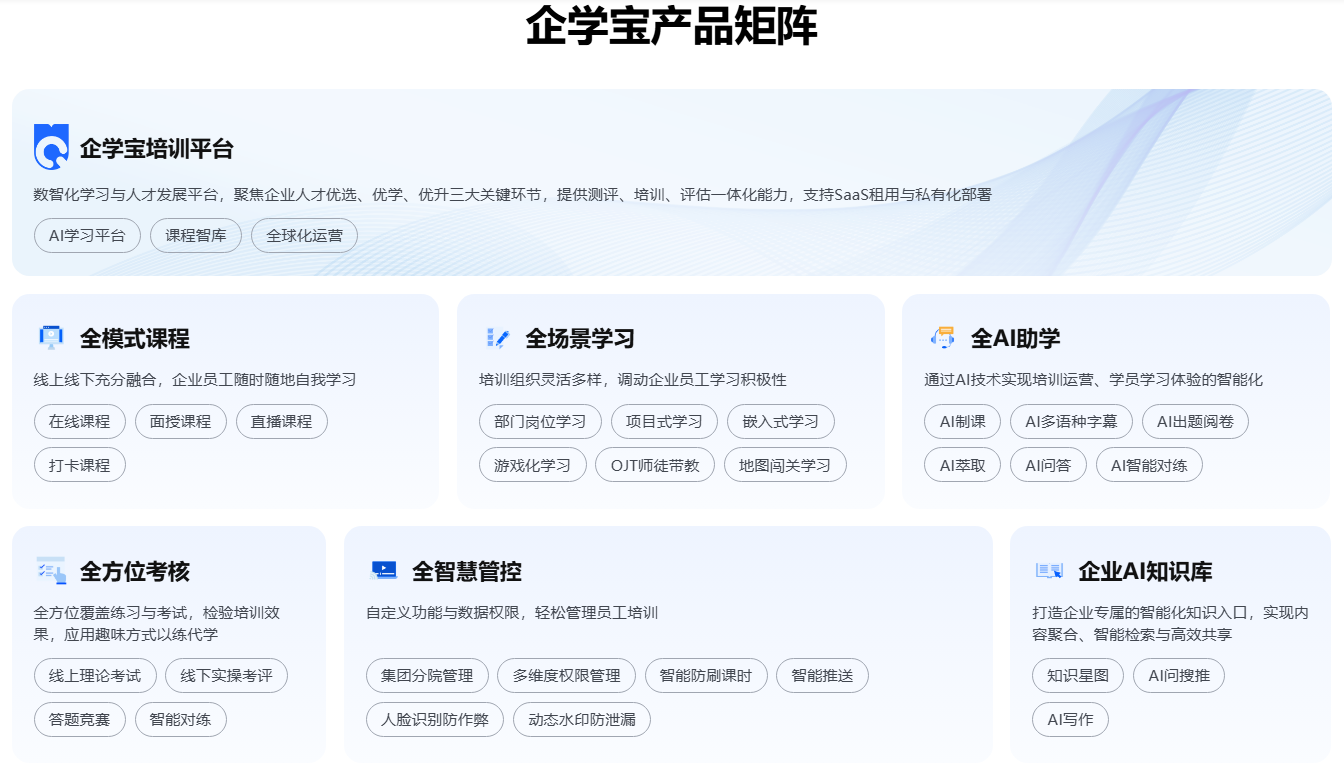Screen dimensions: 1344x775
Task: Open the 企学宝培训平台 heading link
Action: [x=157, y=149]
